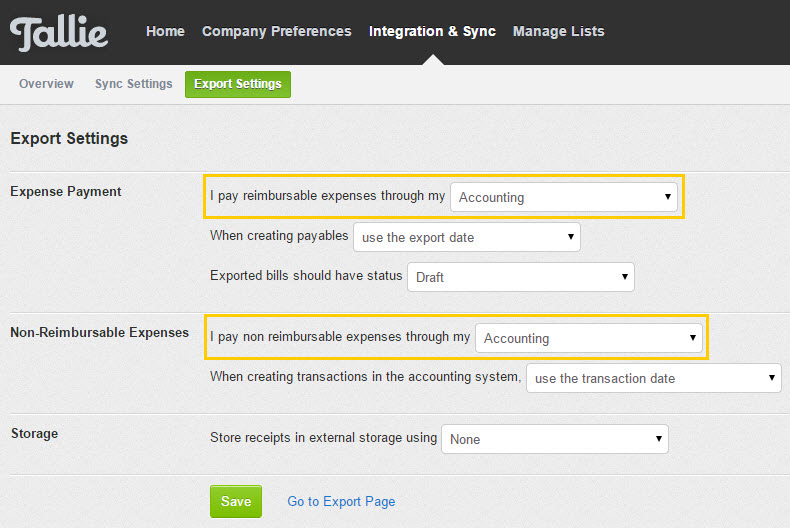Click the green Save button
Image resolution: width=790 pixels, height=528 pixels.
pyautogui.click(x=236, y=501)
